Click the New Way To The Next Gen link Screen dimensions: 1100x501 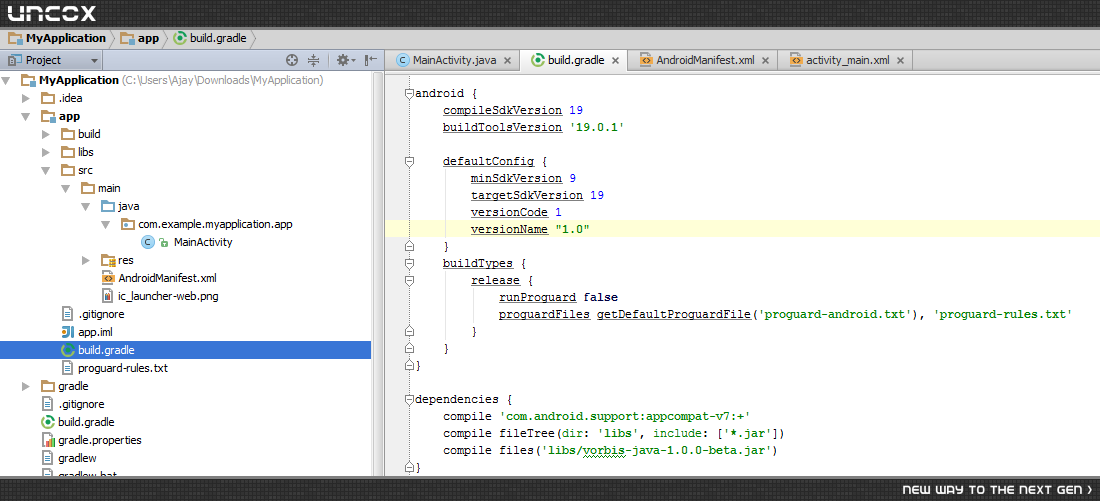click(x=997, y=489)
